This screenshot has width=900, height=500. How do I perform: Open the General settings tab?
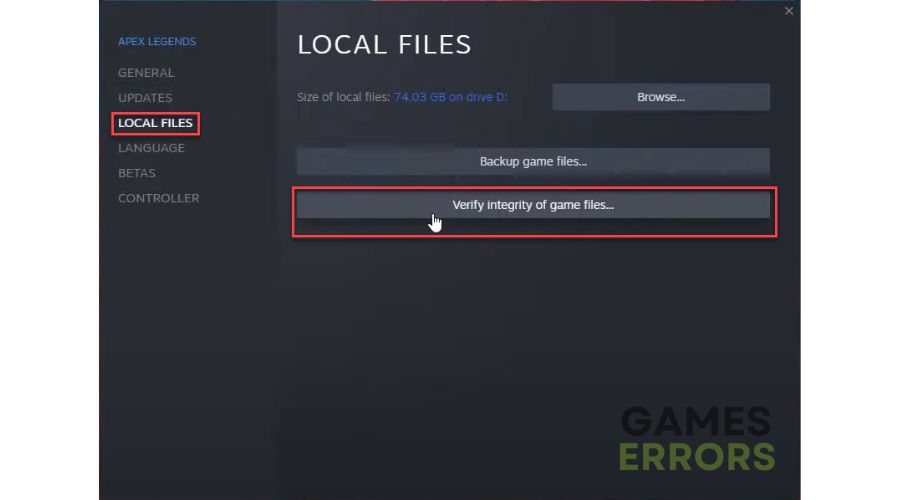point(146,73)
